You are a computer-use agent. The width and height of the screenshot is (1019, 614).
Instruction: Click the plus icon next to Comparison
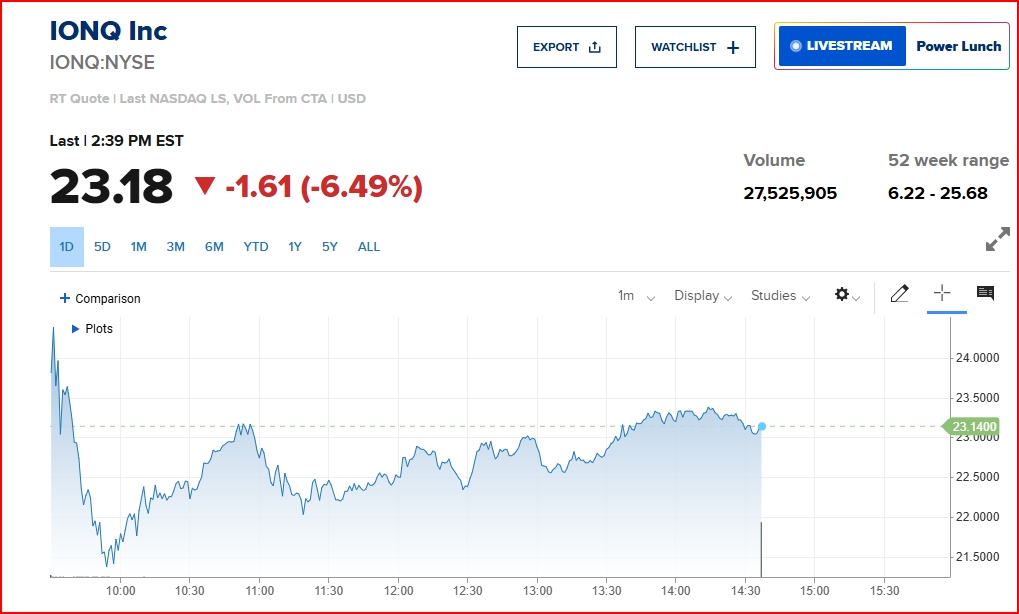pyautogui.click(x=64, y=298)
